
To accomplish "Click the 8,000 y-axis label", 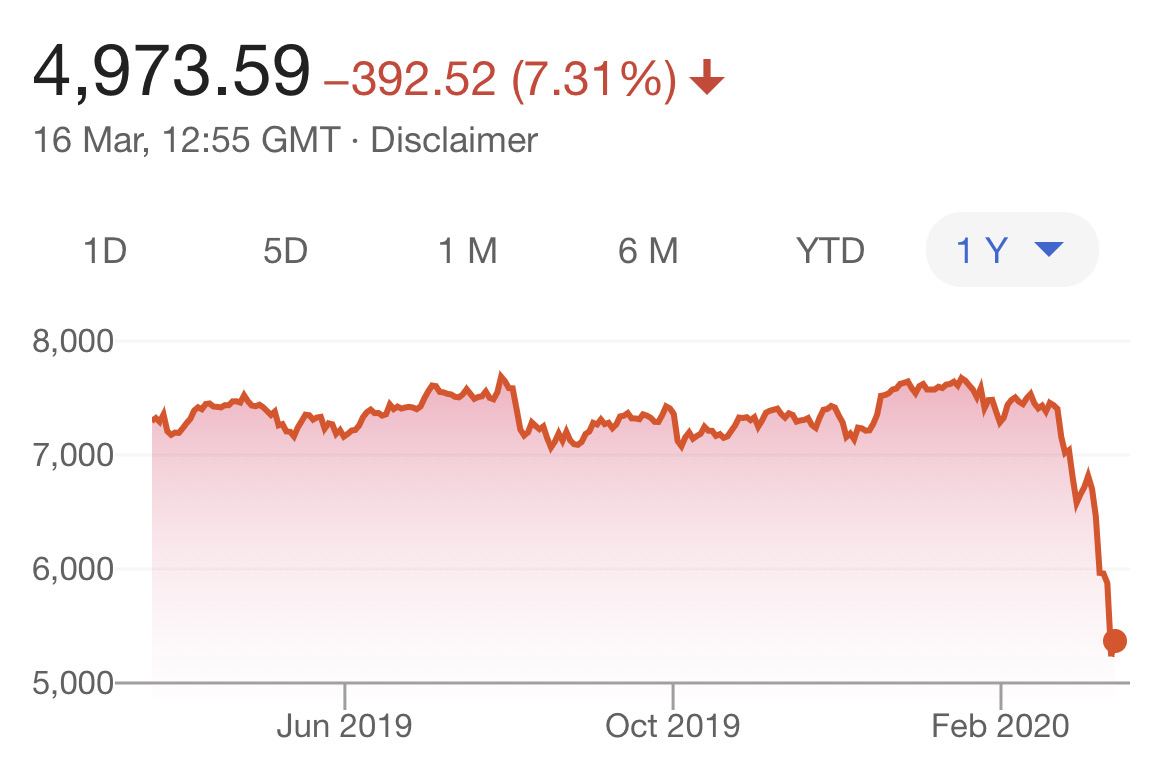I will coord(76,342).
